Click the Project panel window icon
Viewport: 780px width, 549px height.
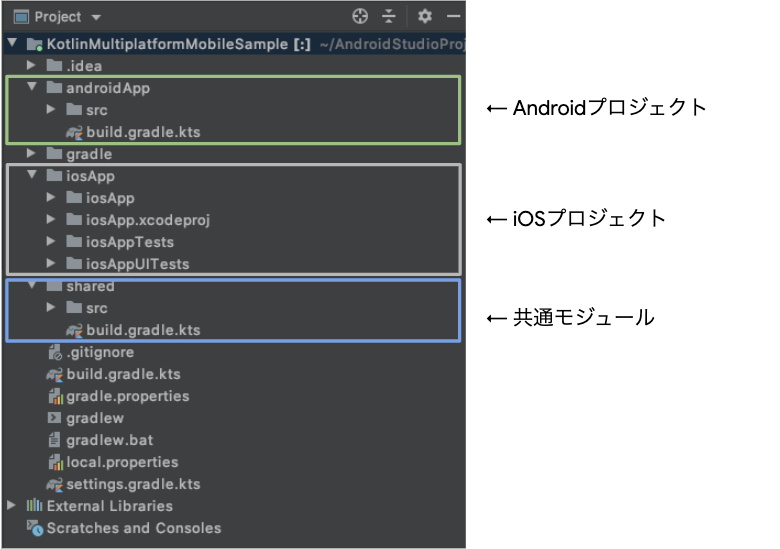(x=21, y=17)
